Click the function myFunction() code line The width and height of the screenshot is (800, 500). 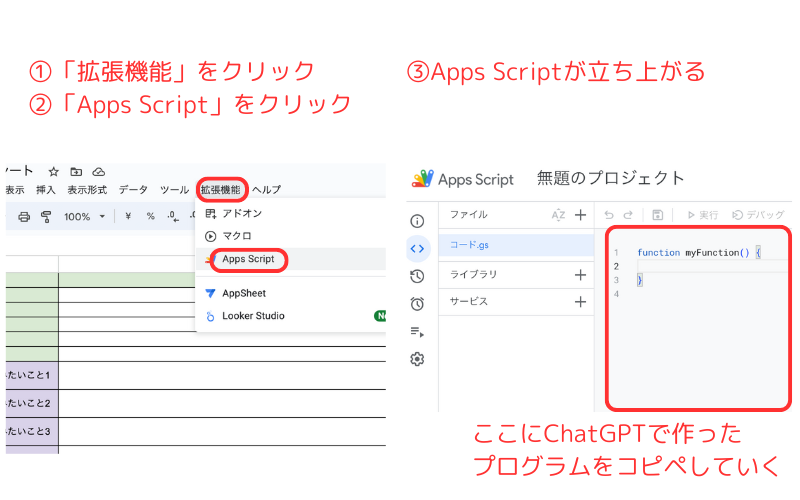(699, 253)
